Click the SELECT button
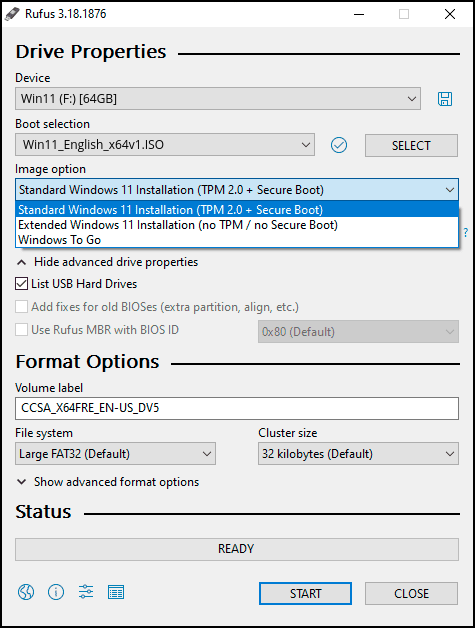The width and height of the screenshot is (475, 628). click(411, 145)
